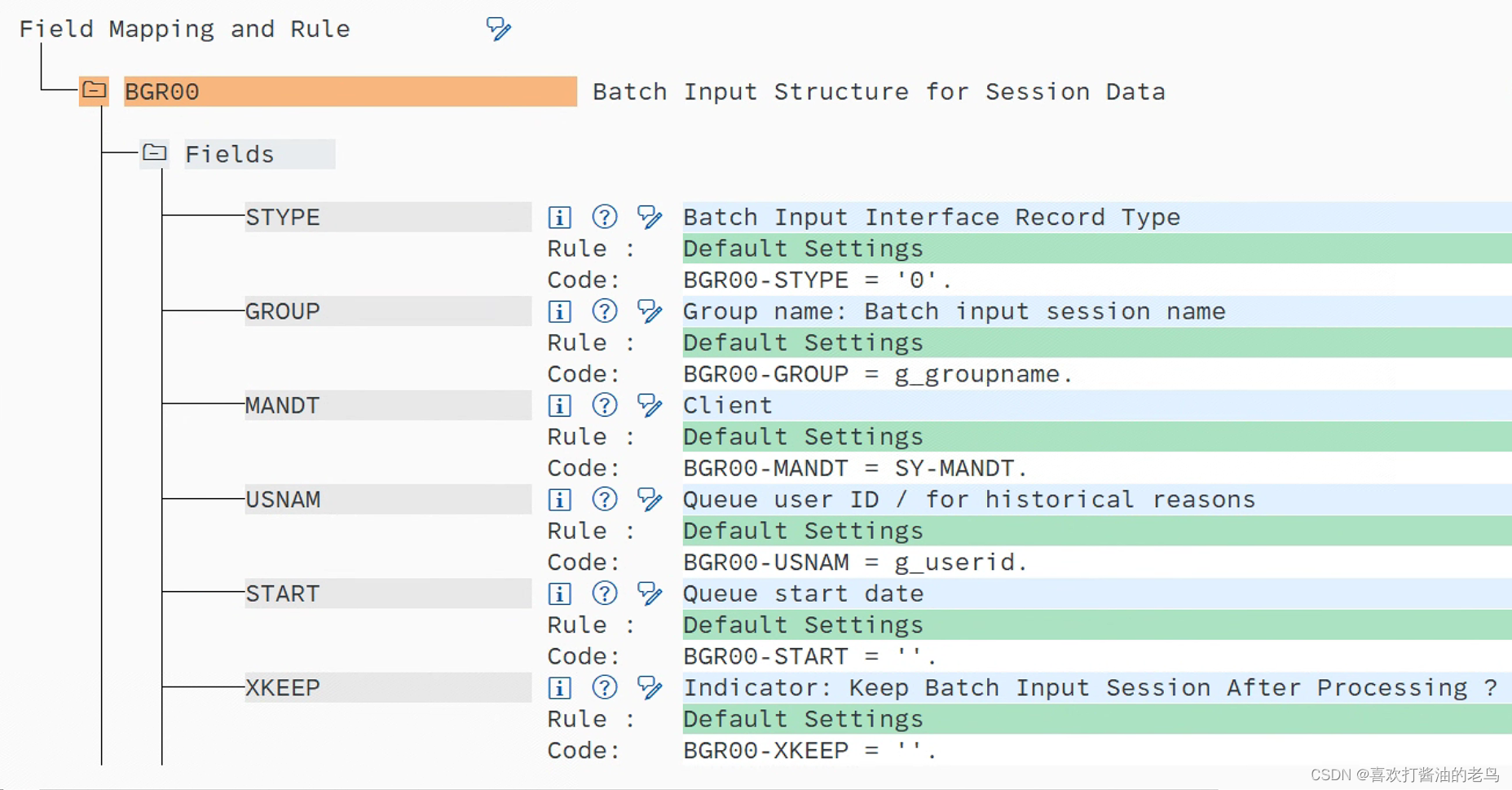Click the edit rule icon for MANDT field
The height and width of the screenshot is (790, 1512).
[650, 405]
